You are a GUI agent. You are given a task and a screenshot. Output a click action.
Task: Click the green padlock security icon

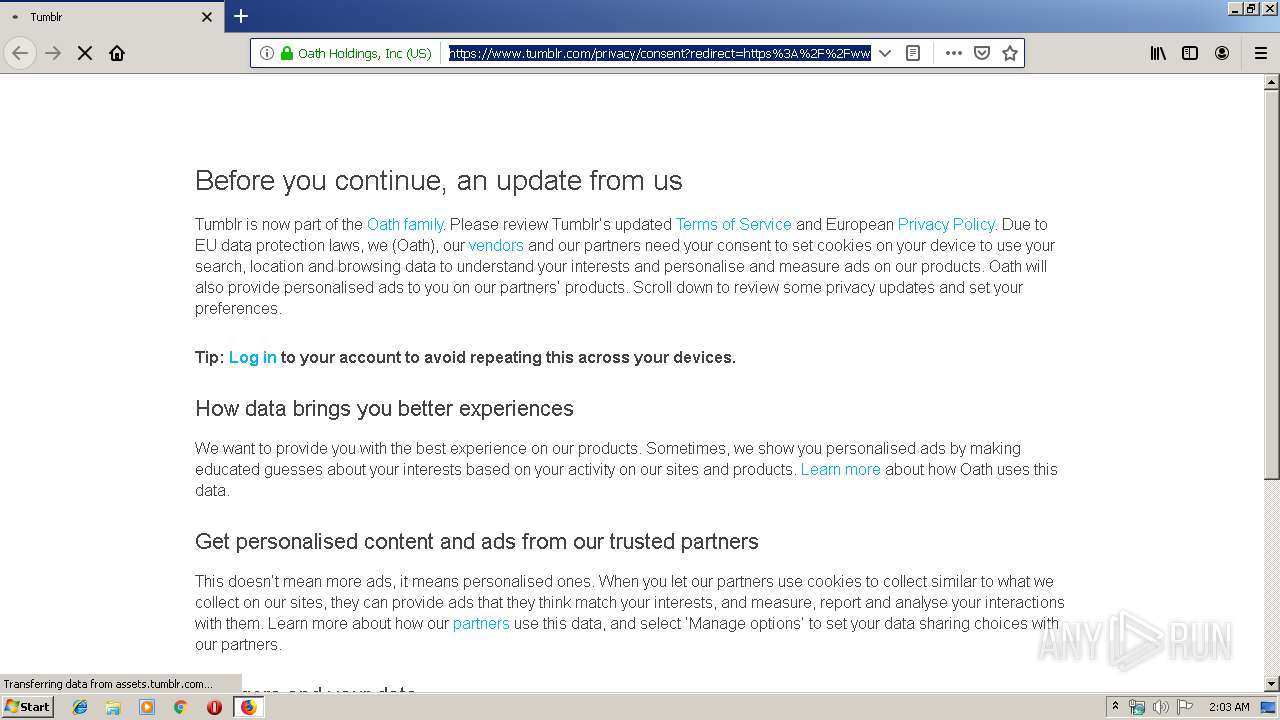[x=287, y=53]
